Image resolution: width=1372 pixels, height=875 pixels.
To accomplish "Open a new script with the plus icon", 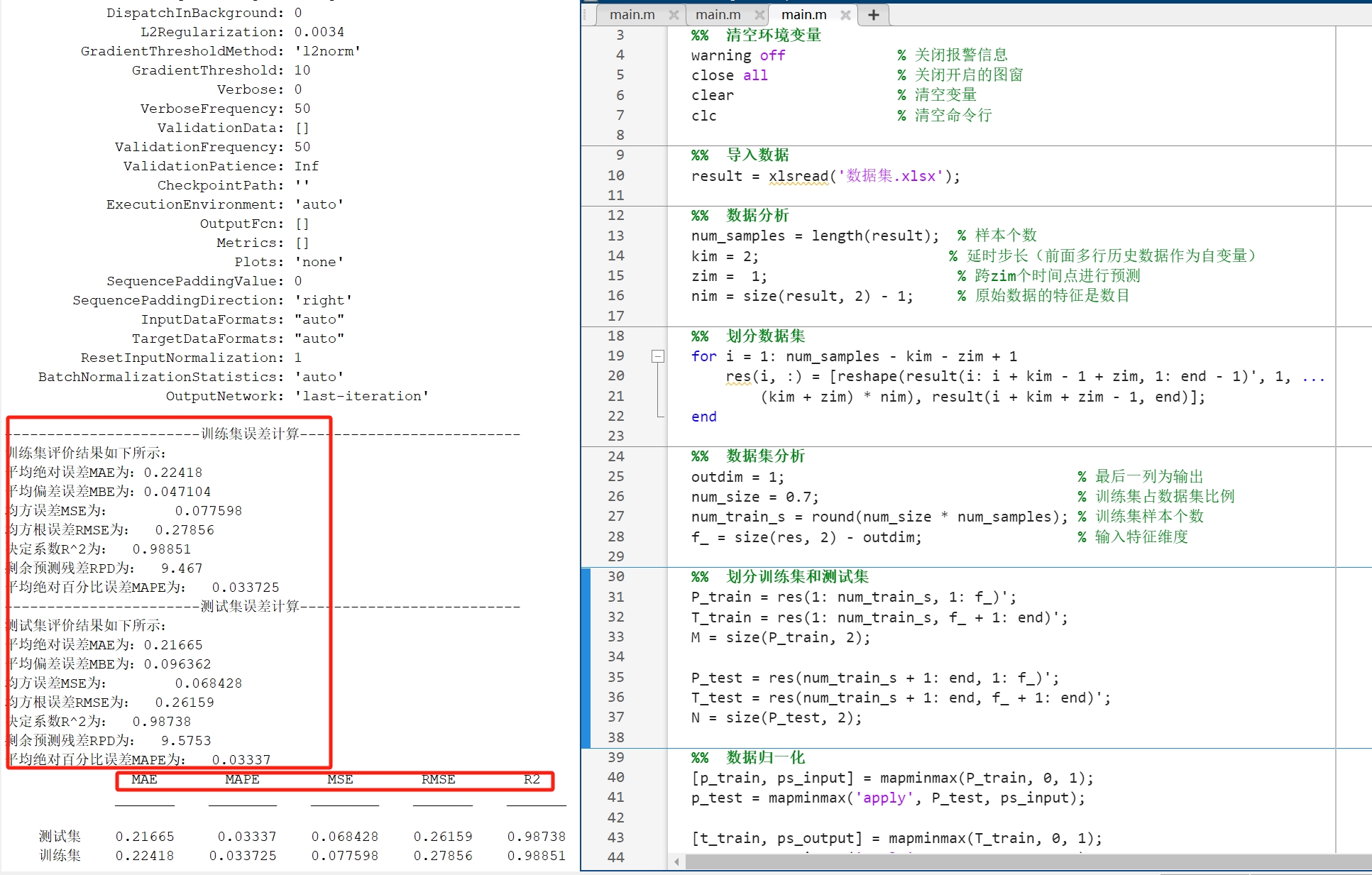I will pyautogui.click(x=873, y=14).
